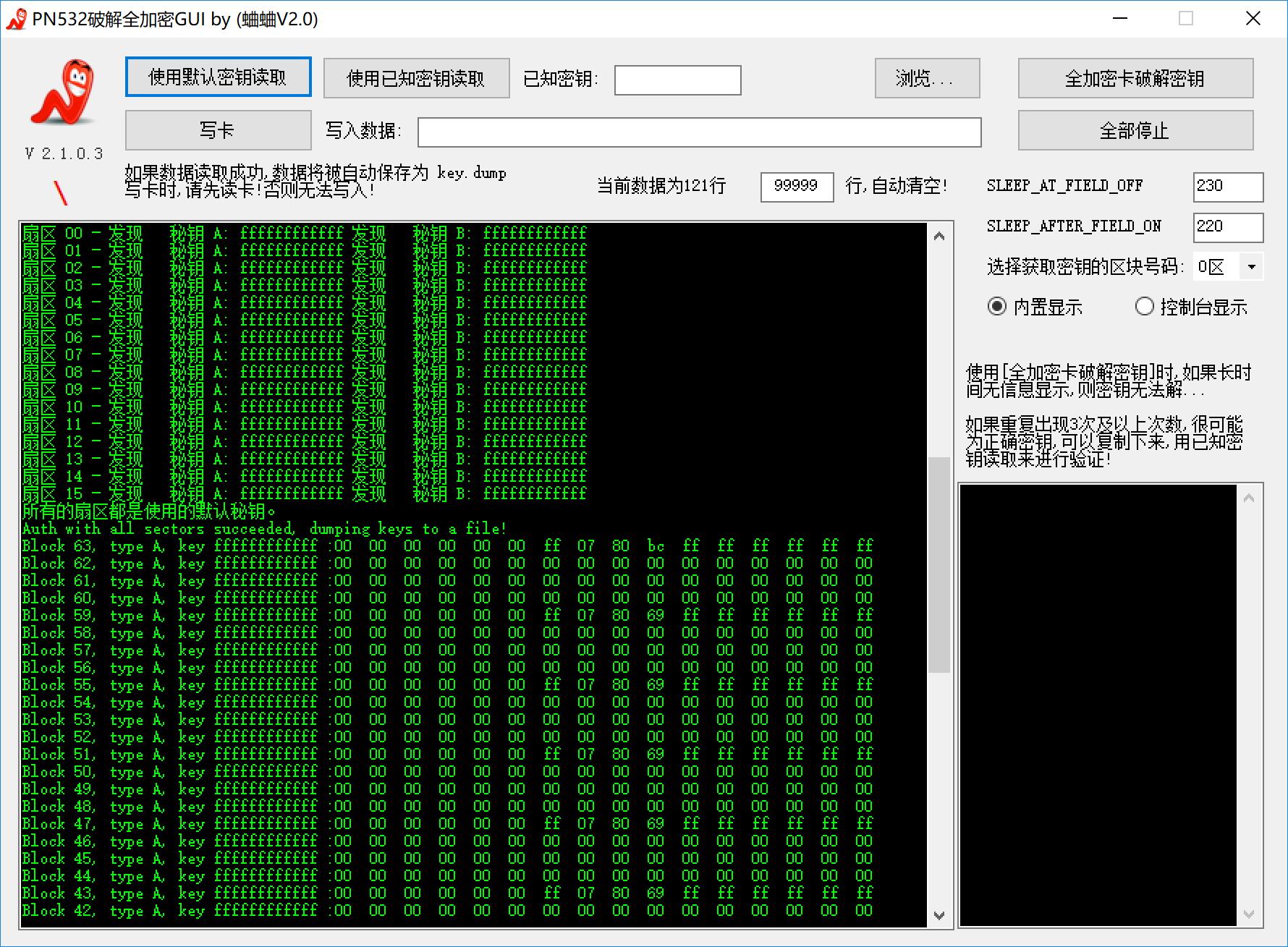1288x947 pixels.
Task: Click 使用已知密钥读取 button
Action: point(417,77)
